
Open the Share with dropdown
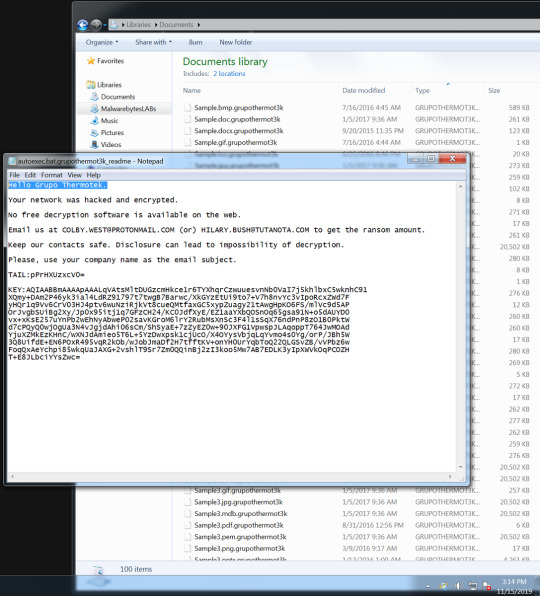coord(154,42)
